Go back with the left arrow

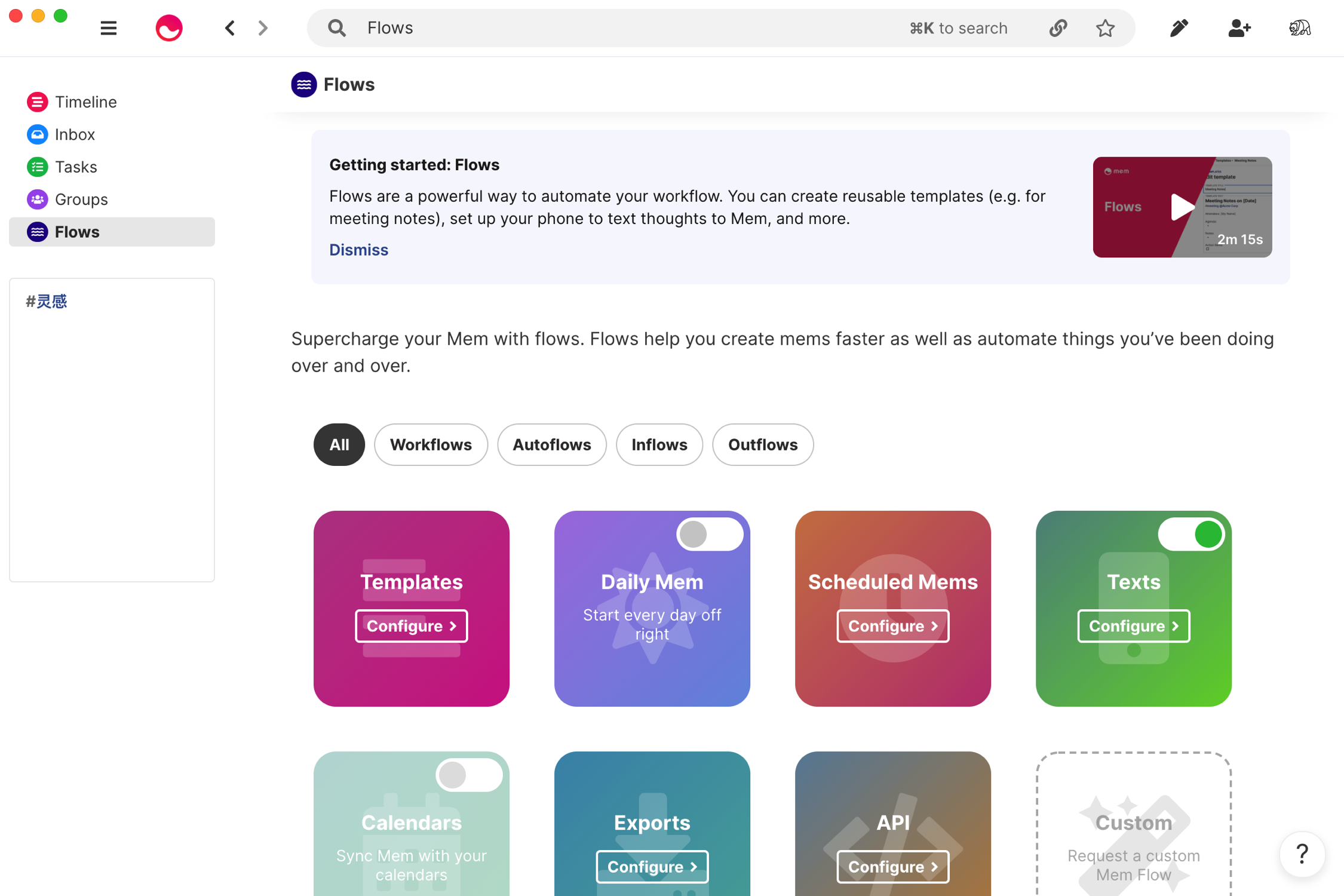pos(230,28)
